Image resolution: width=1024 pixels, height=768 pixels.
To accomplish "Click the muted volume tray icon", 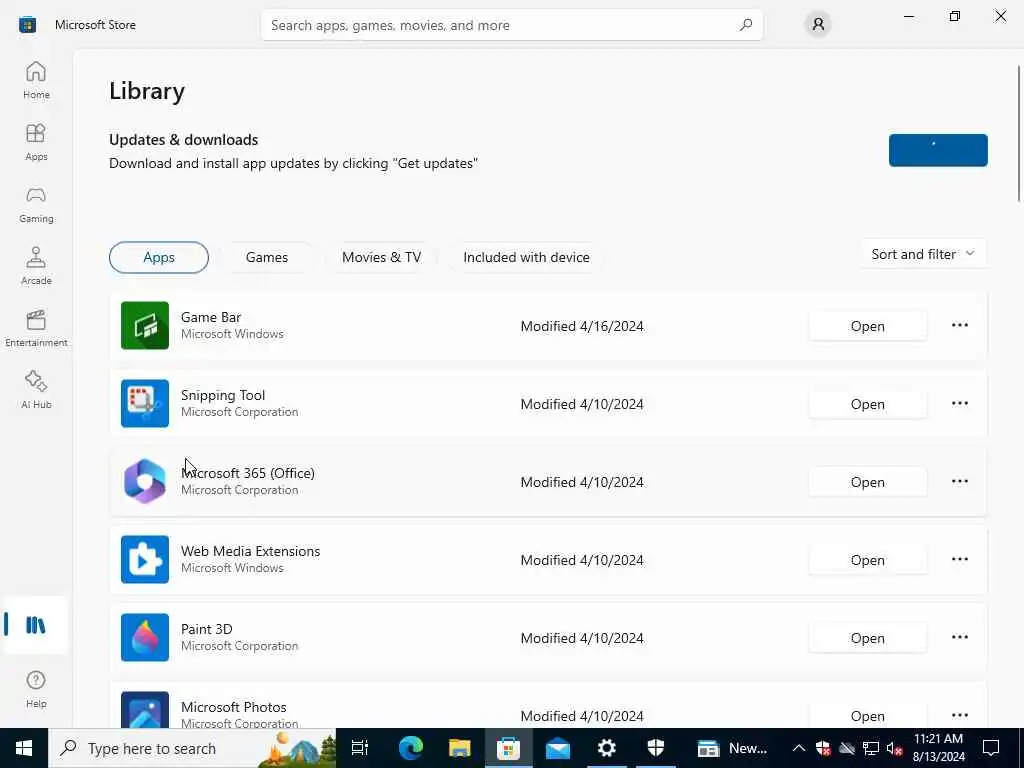I will (x=895, y=748).
